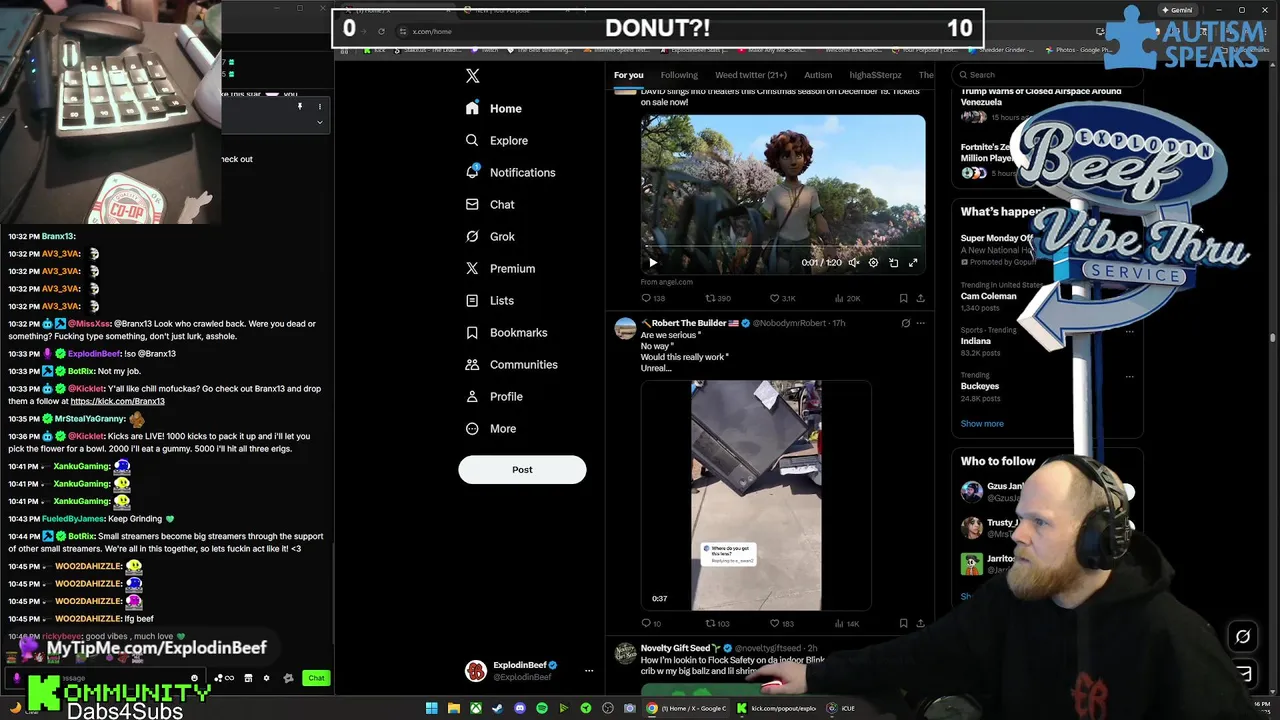Reload the browser page

(x=381, y=31)
